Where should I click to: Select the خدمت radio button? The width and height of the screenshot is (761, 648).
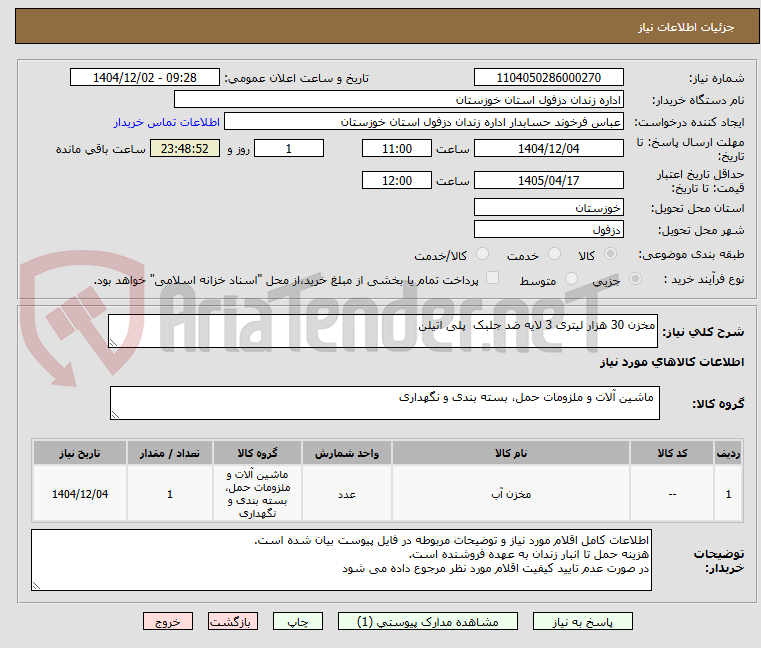click(554, 254)
